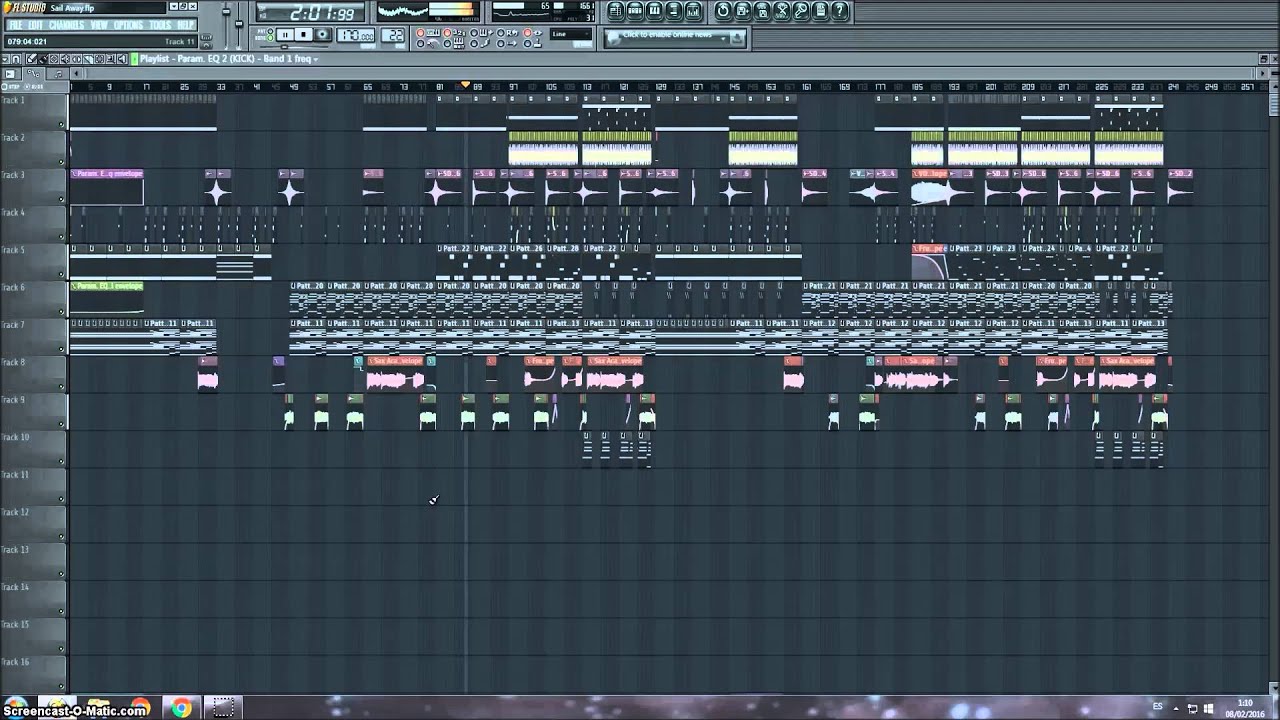
Task: Open the FILE menu
Action: coord(16,25)
